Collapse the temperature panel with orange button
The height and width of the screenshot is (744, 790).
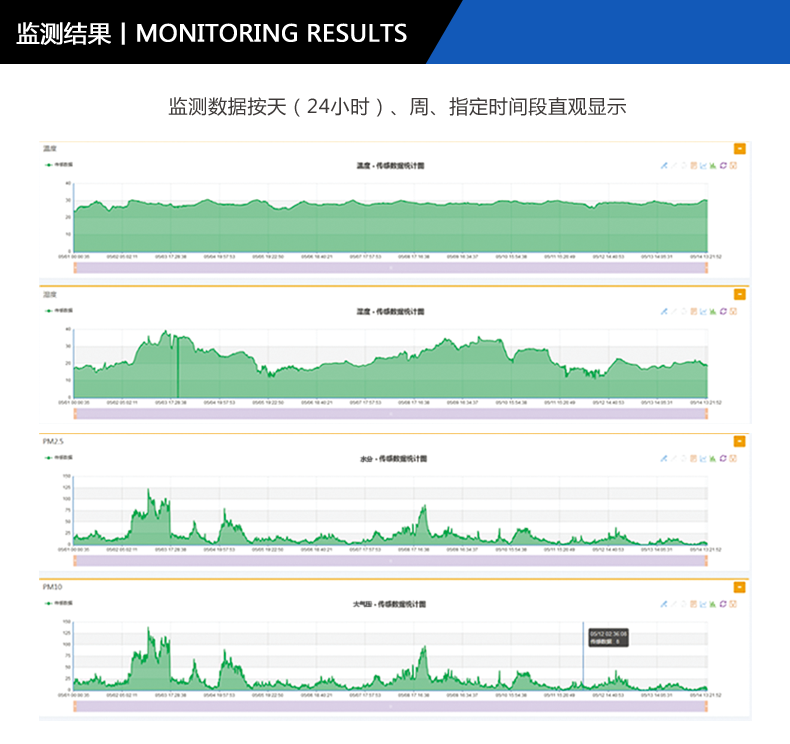[x=740, y=149]
